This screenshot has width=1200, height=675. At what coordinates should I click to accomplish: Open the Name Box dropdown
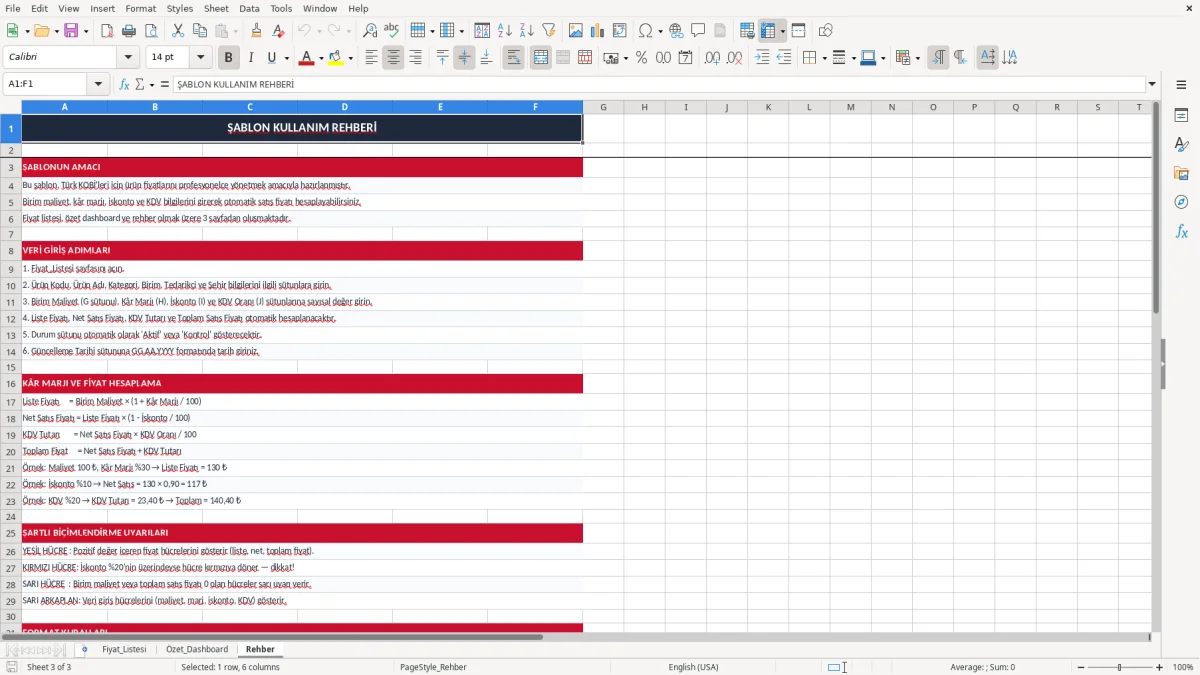[99, 84]
